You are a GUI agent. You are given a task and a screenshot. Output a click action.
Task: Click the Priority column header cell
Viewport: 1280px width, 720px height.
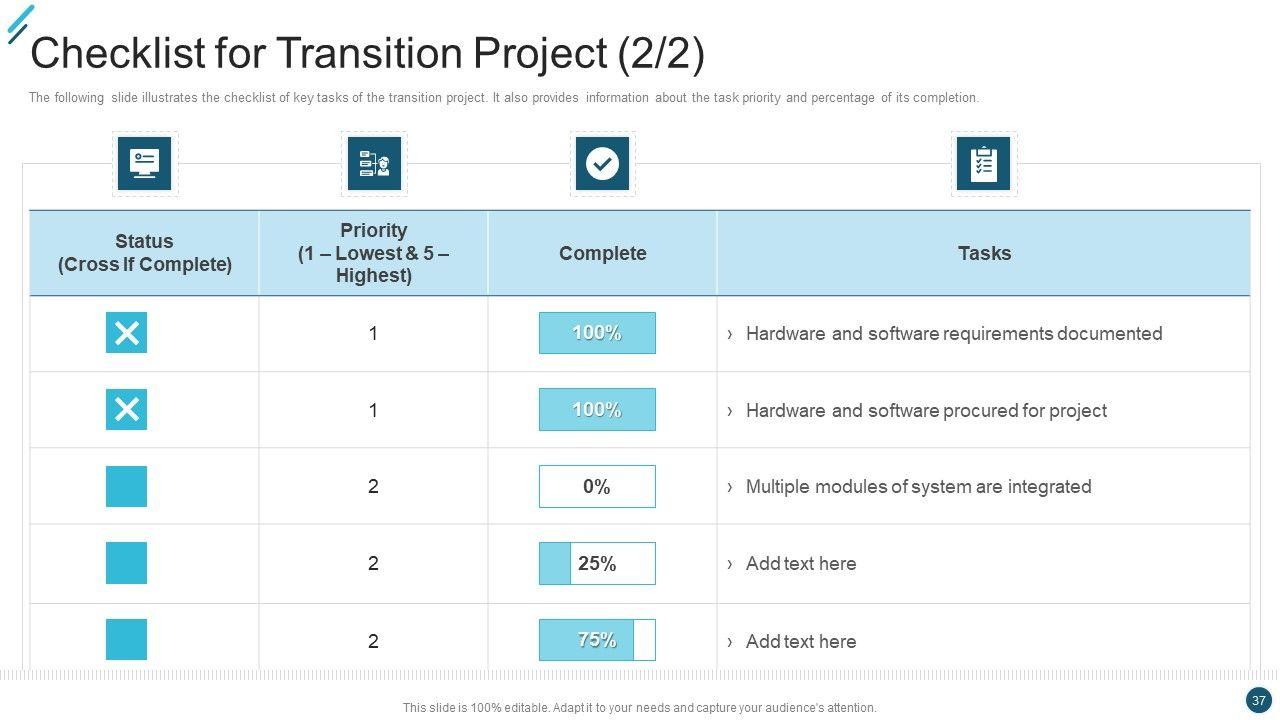tap(373, 253)
